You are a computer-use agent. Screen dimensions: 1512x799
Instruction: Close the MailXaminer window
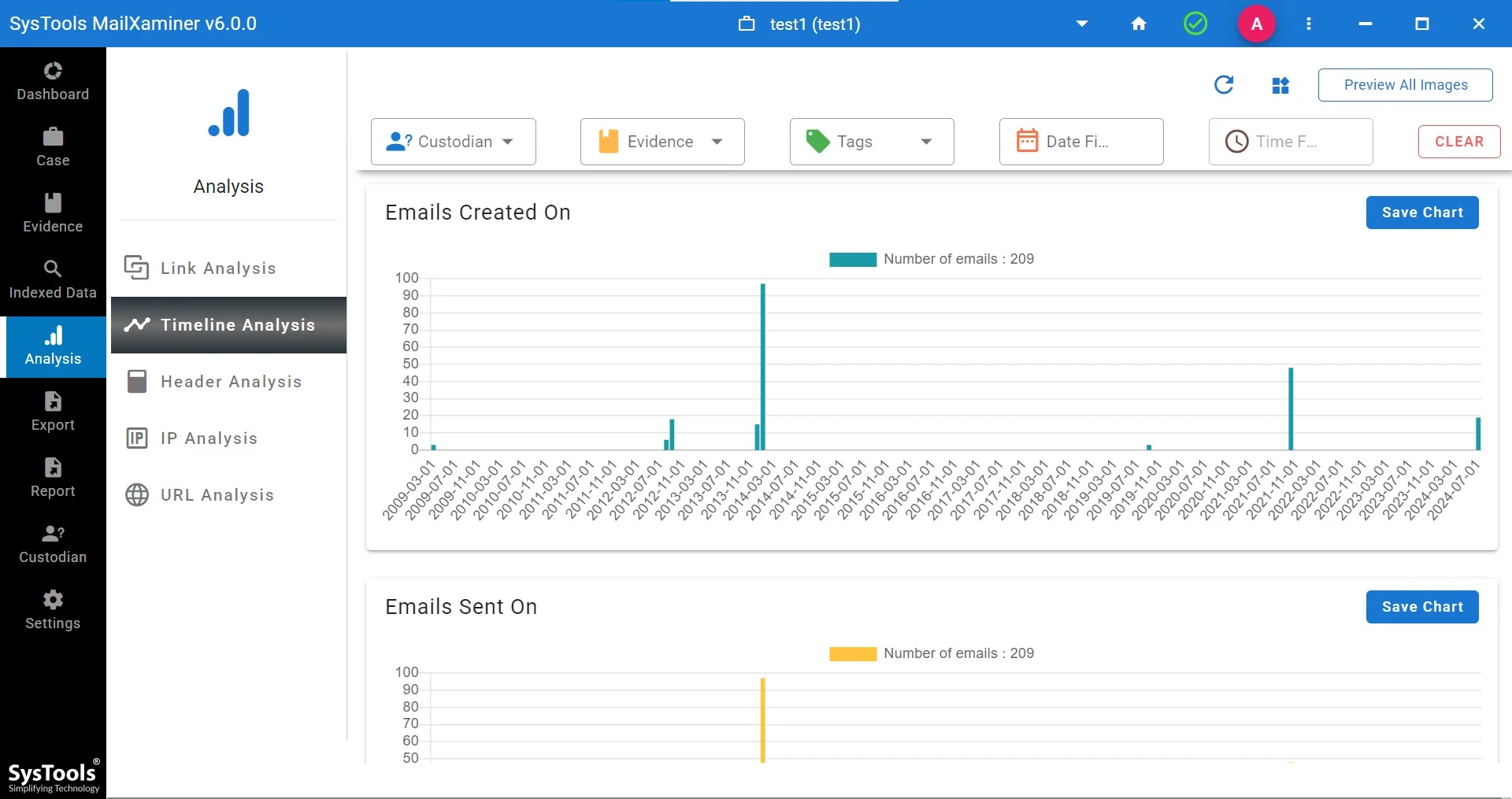(x=1479, y=24)
